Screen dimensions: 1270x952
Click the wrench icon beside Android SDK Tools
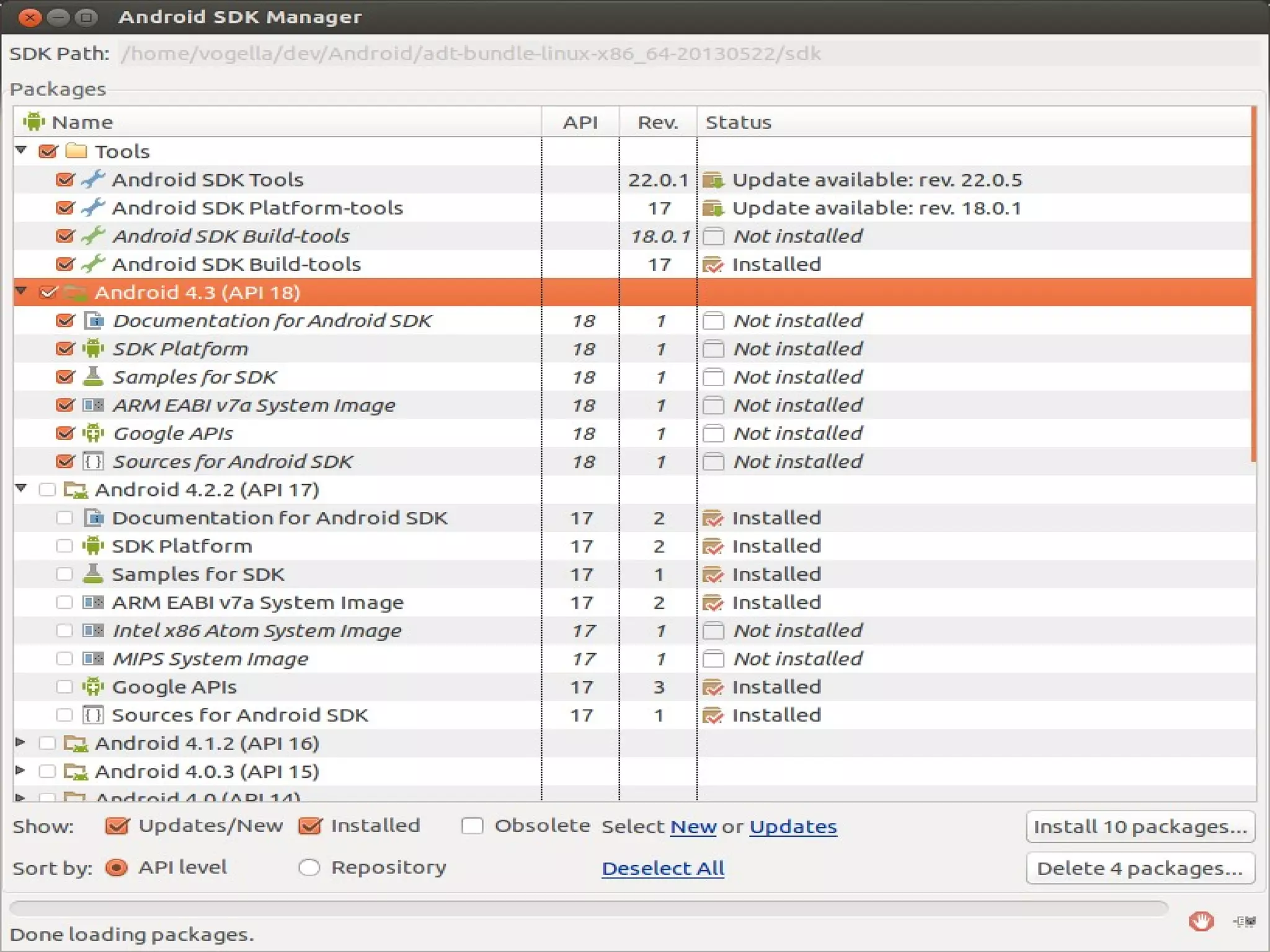coord(93,180)
